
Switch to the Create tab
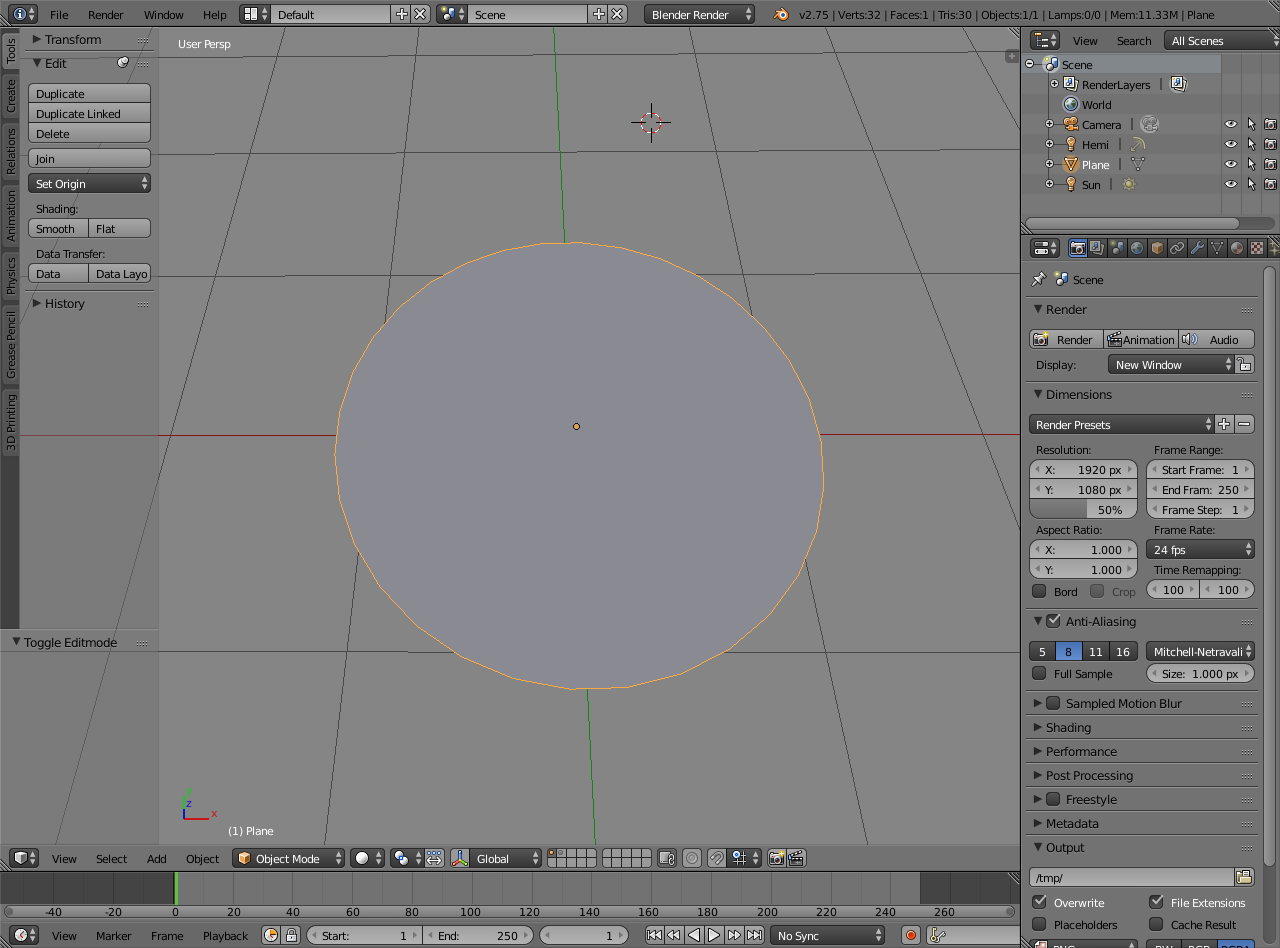[x=11, y=96]
